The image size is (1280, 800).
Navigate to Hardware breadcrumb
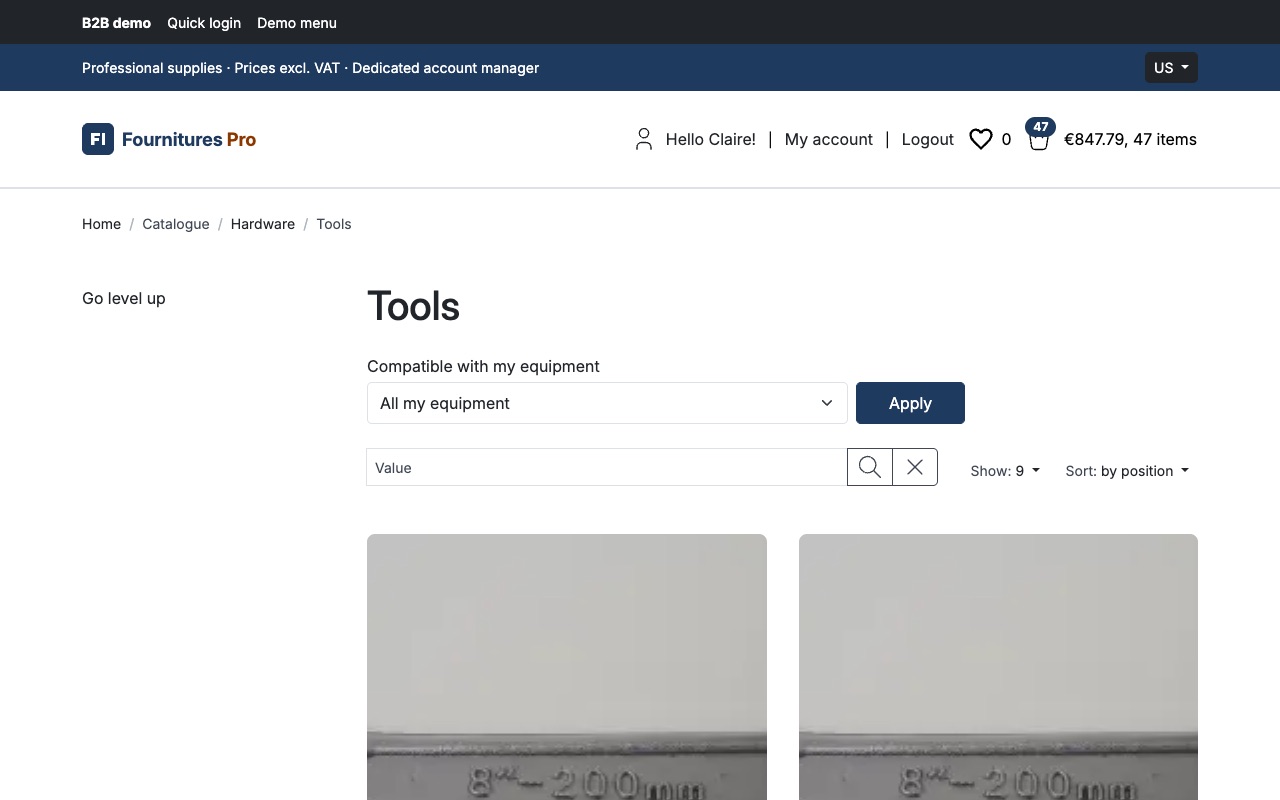point(263,224)
